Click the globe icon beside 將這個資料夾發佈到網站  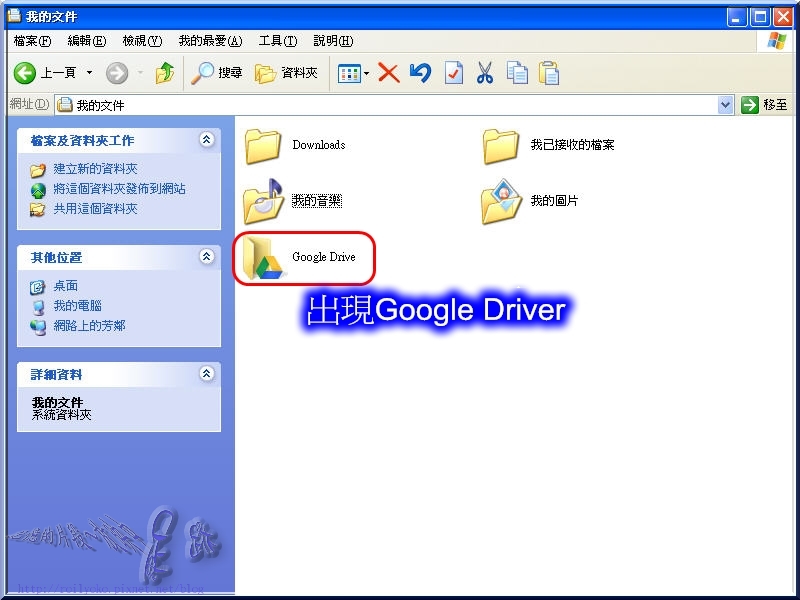click(x=38, y=190)
